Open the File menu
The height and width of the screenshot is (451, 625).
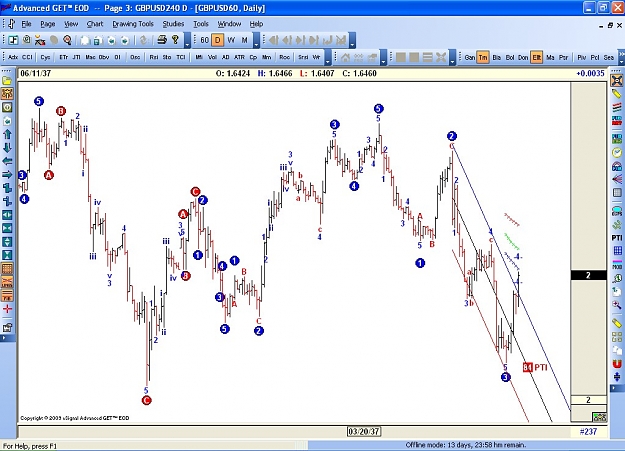pos(26,24)
